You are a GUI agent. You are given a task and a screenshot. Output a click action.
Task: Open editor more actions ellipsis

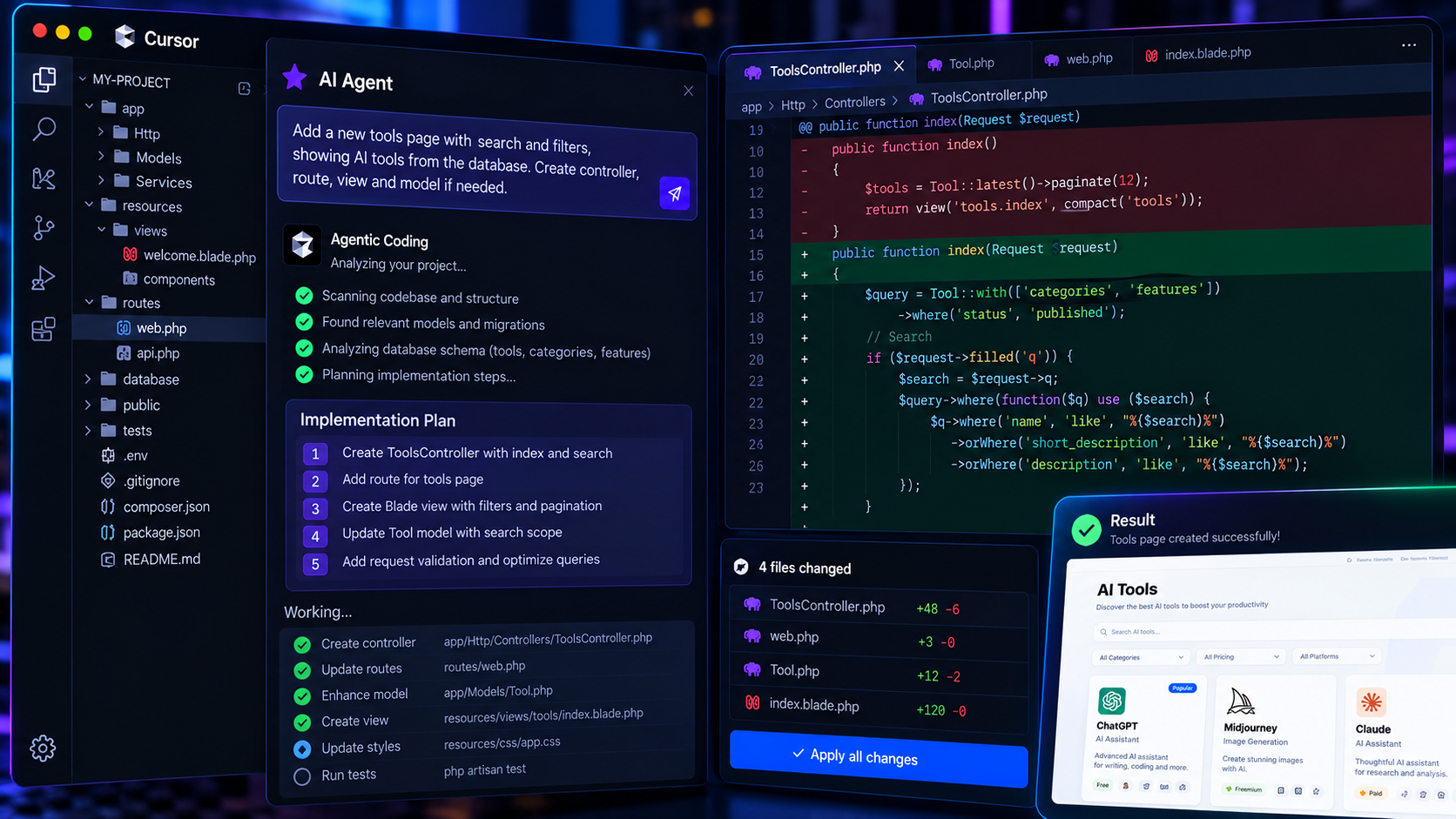click(1408, 45)
